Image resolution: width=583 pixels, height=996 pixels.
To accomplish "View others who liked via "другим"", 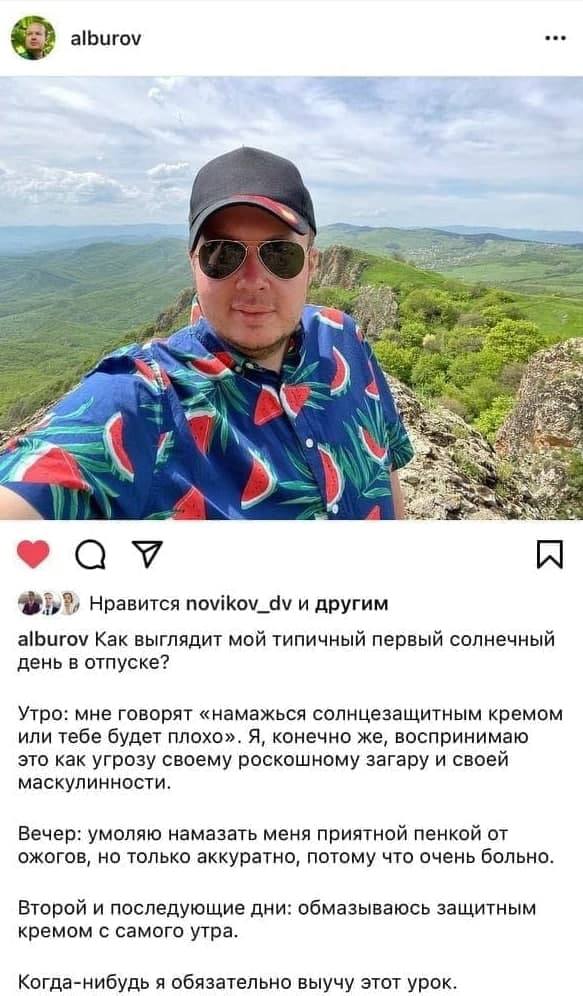I will pyautogui.click(x=351, y=603).
